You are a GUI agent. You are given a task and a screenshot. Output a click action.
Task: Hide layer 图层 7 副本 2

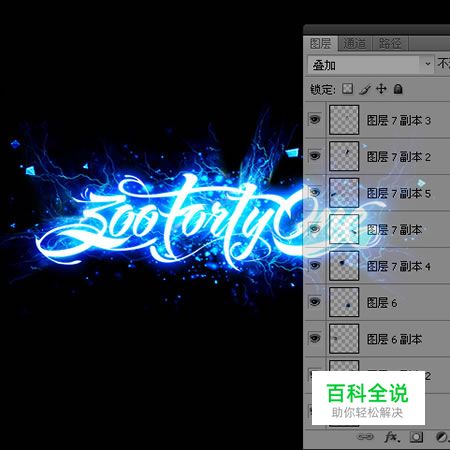(x=315, y=156)
